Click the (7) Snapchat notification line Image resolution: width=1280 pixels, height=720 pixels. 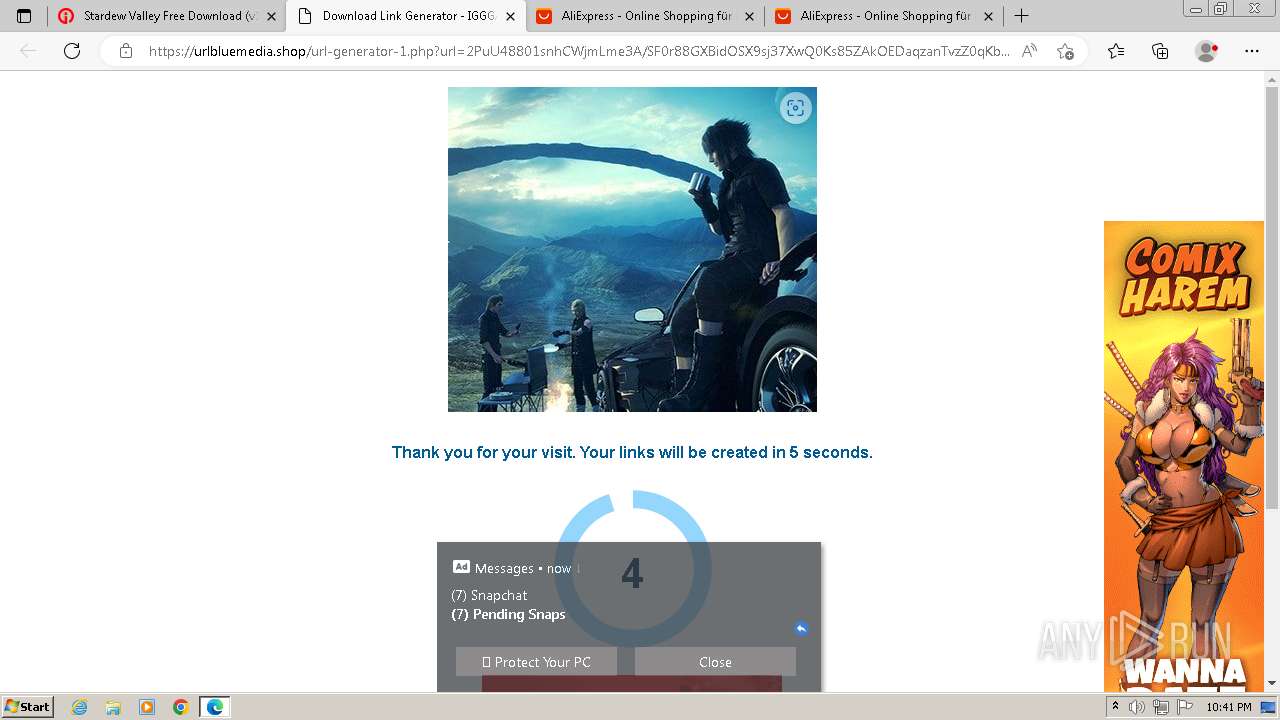[489, 595]
